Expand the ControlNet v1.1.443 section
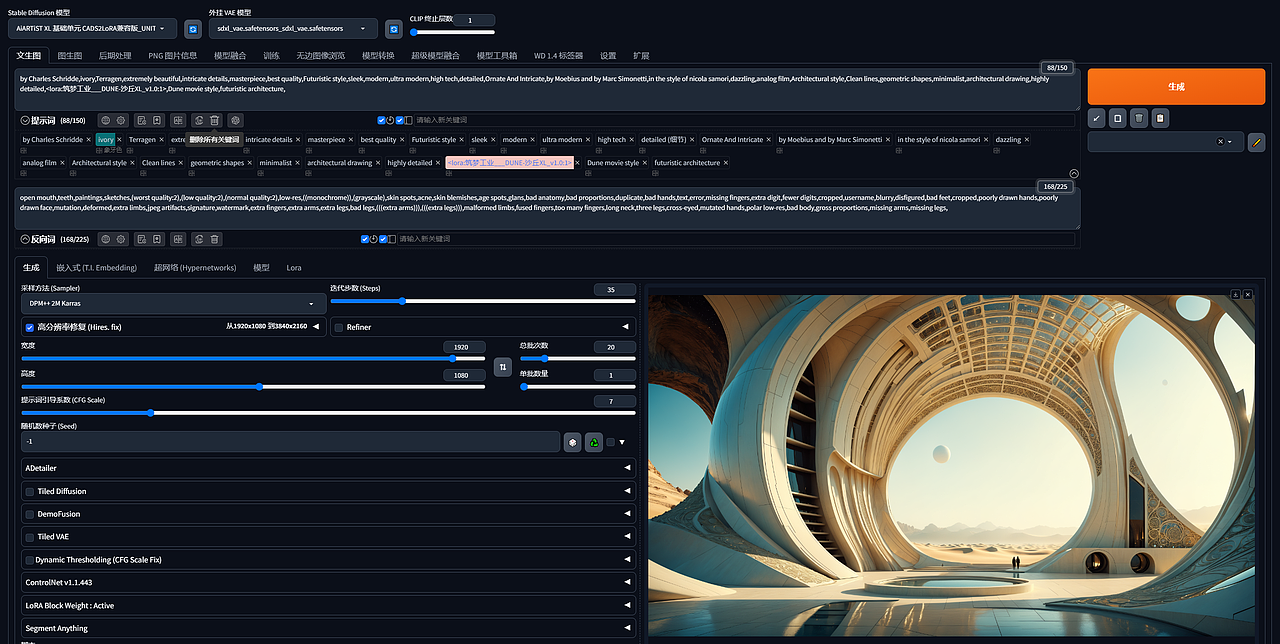This screenshot has width=1280, height=644. (328, 582)
